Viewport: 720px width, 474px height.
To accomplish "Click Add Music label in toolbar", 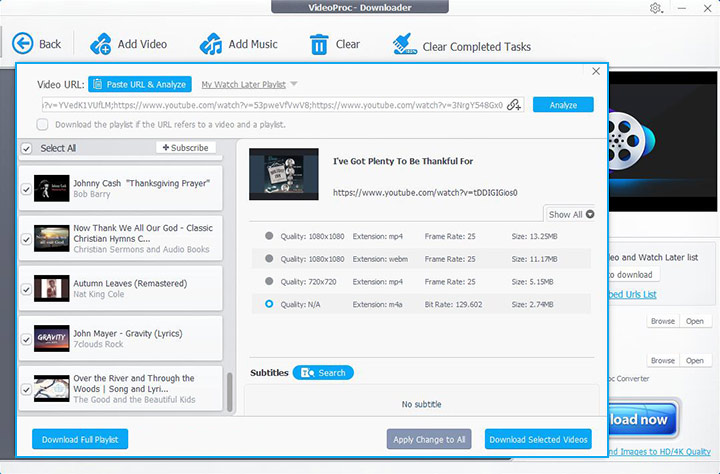I will click(x=253, y=44).
